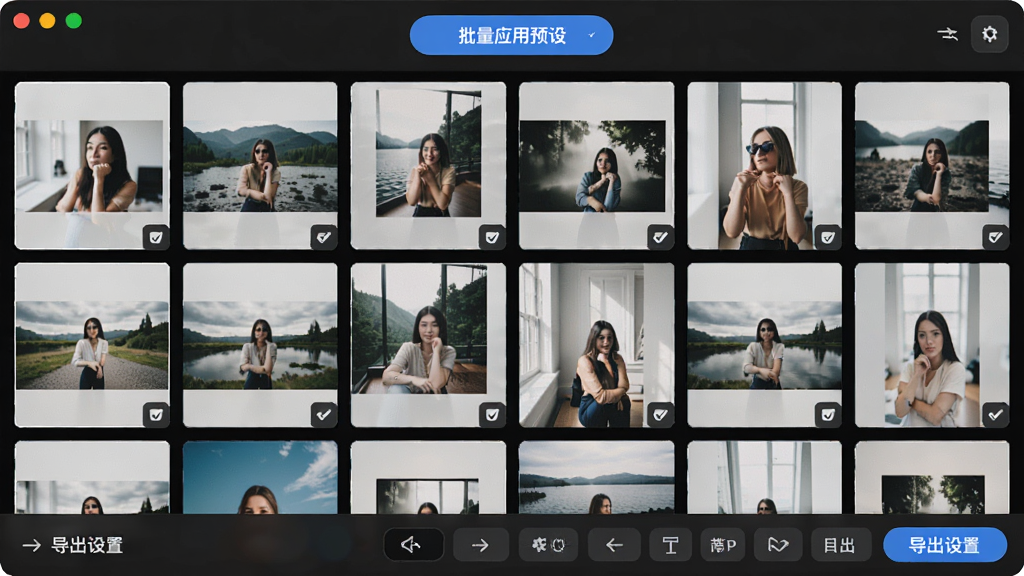This screenshot has width=1024, height=576.
Task: Select the white-room window portrait thumbnail
Action: click(92, 165)
